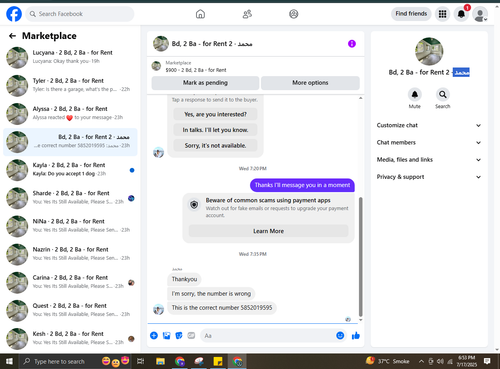Send a thumbs up like
The width and height of the screenshot is (500, 369).
[356, 336]
